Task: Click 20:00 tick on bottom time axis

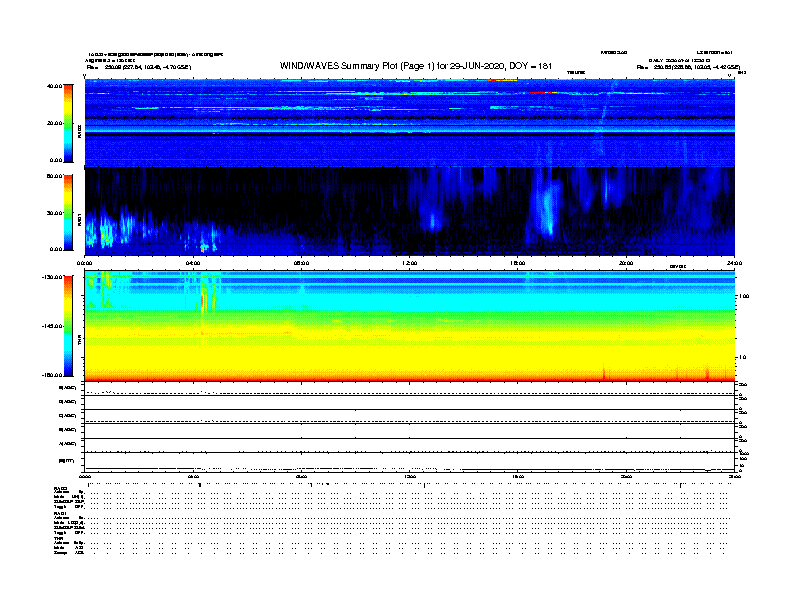Action: pos(626,476)
